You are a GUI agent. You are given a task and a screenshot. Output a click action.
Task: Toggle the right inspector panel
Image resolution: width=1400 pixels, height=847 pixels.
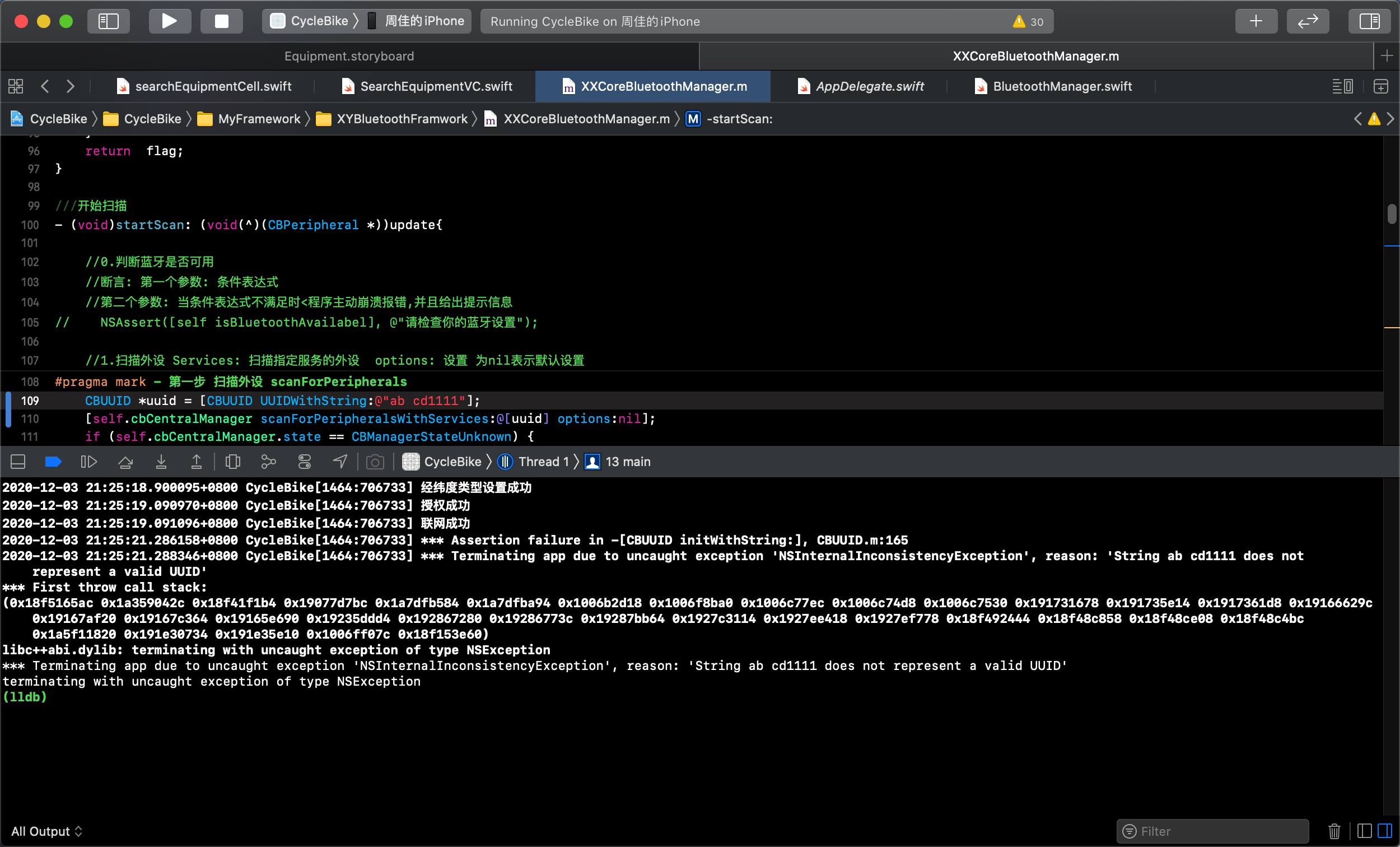coord(1369,22)
